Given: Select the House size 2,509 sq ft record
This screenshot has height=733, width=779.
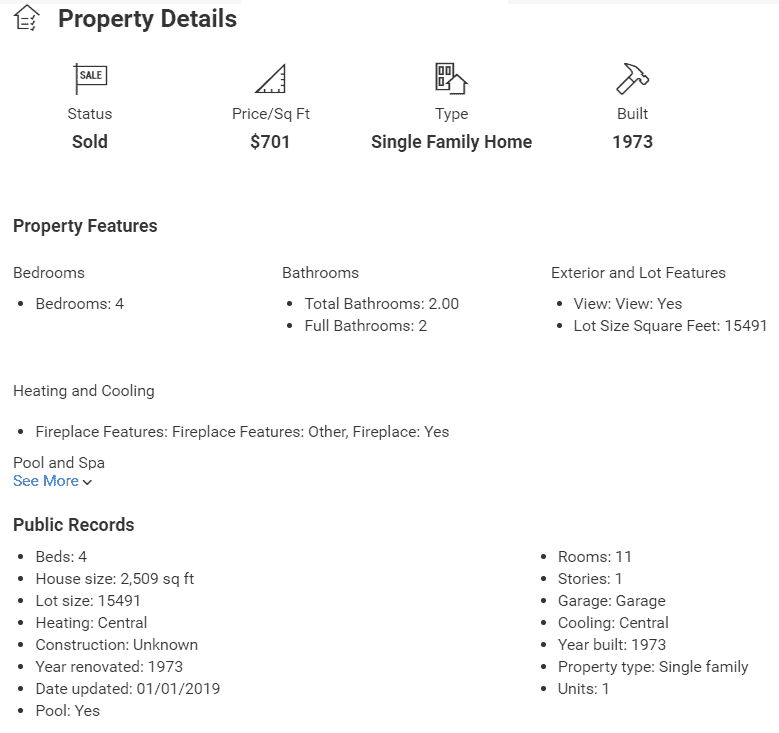Looking at the screenshot, I should point(115,579).
